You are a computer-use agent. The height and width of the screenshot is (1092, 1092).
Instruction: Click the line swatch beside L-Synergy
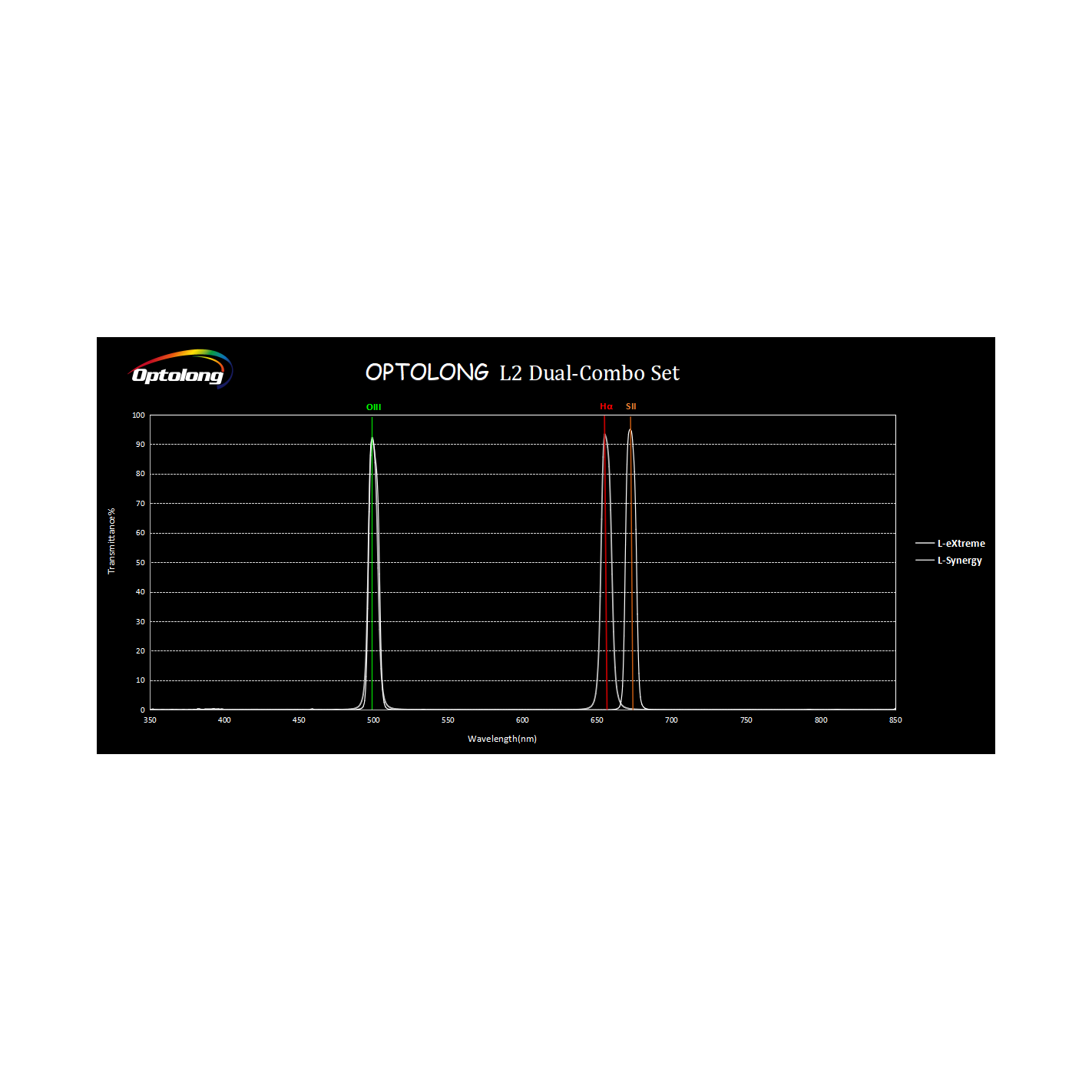tap(925, 561)
